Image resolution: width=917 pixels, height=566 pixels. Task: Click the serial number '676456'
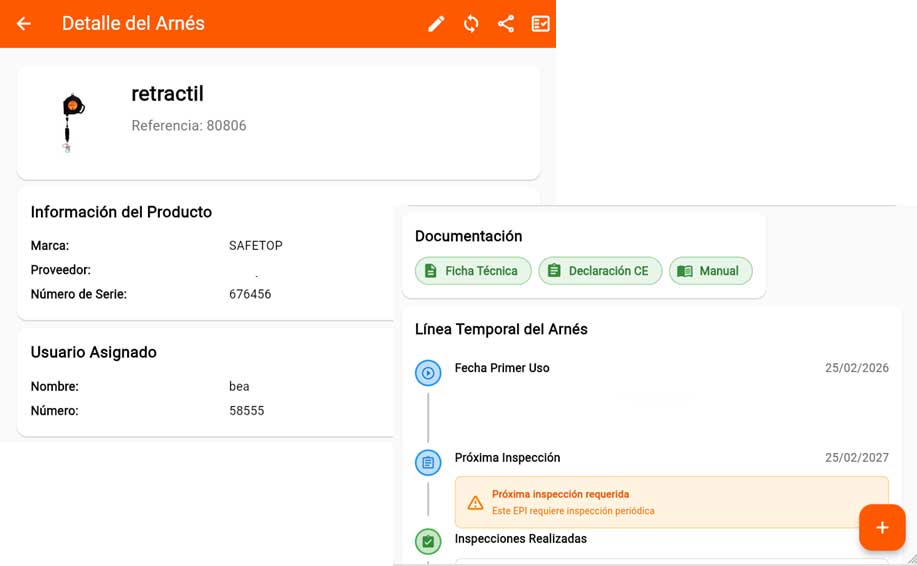coord(250,294)
